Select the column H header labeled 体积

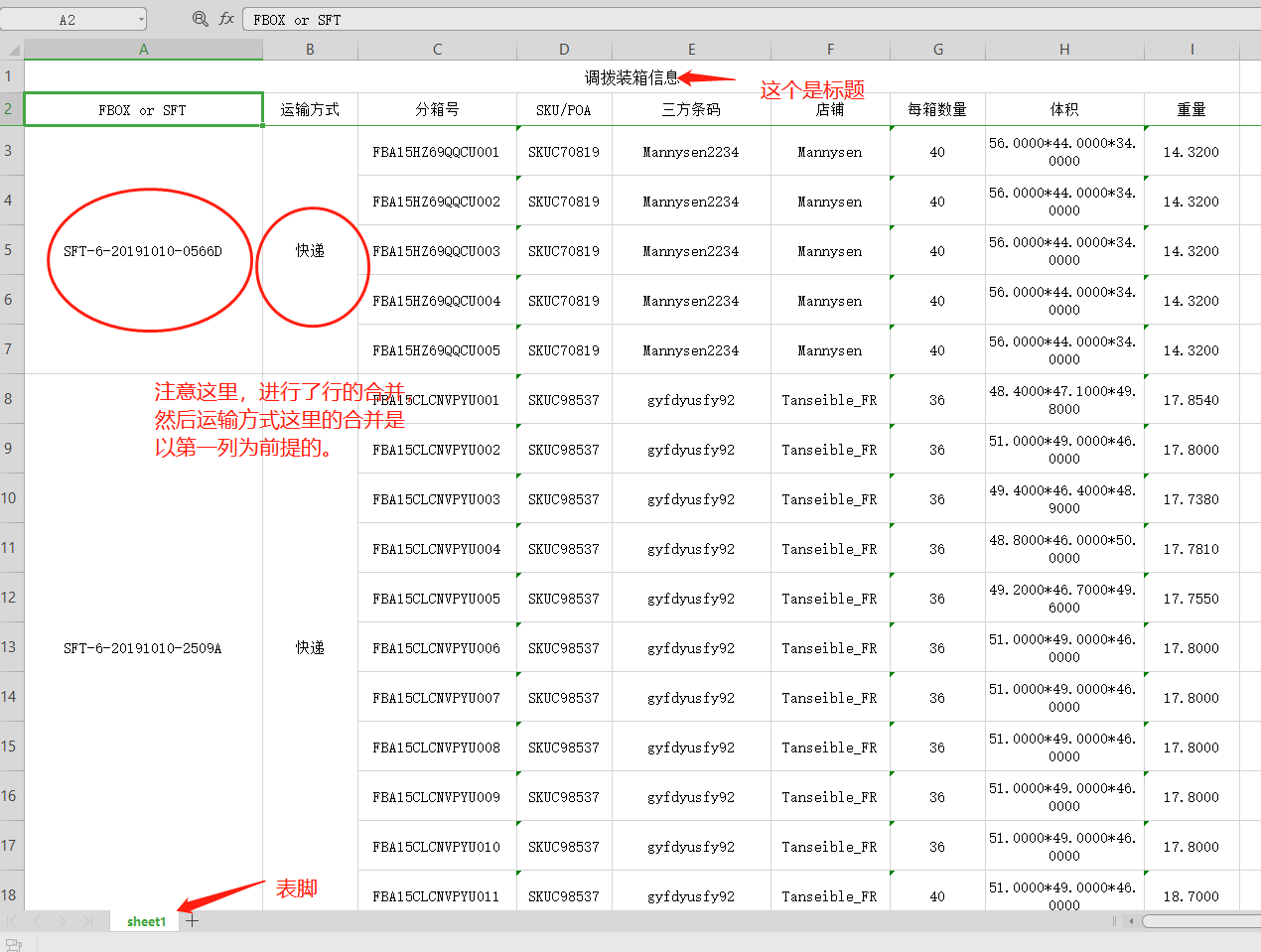[1063, 48]
